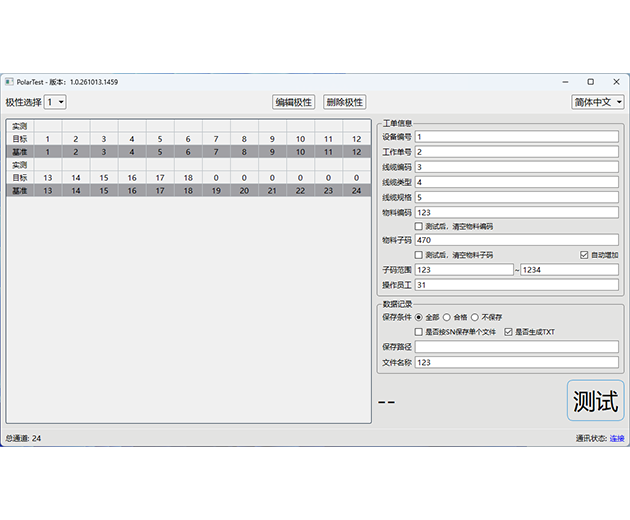
Task: Maximize the PolarTest window
Action: click(x=591, y=82)
